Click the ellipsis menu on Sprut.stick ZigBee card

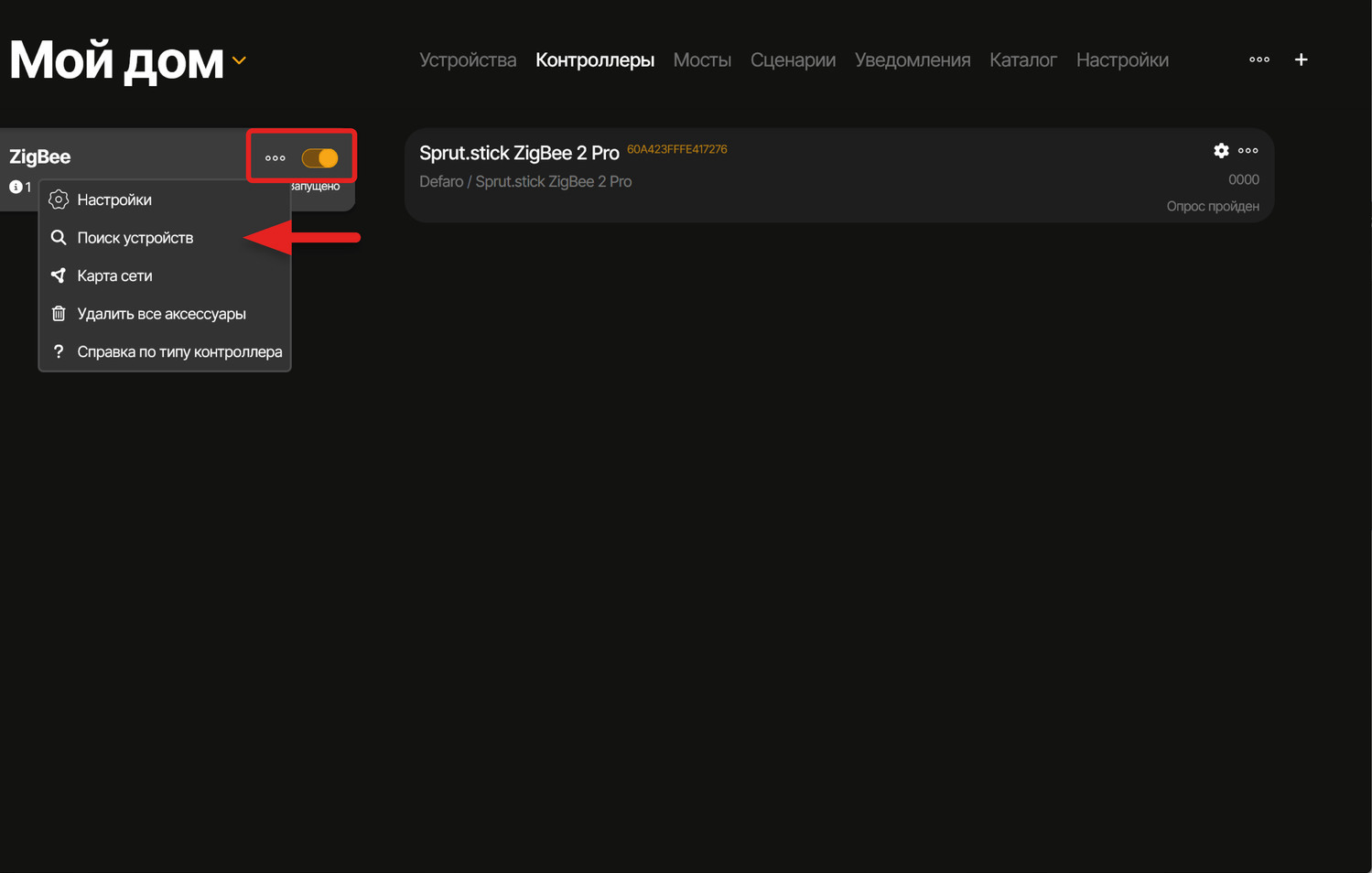(x=1248, y=150)
